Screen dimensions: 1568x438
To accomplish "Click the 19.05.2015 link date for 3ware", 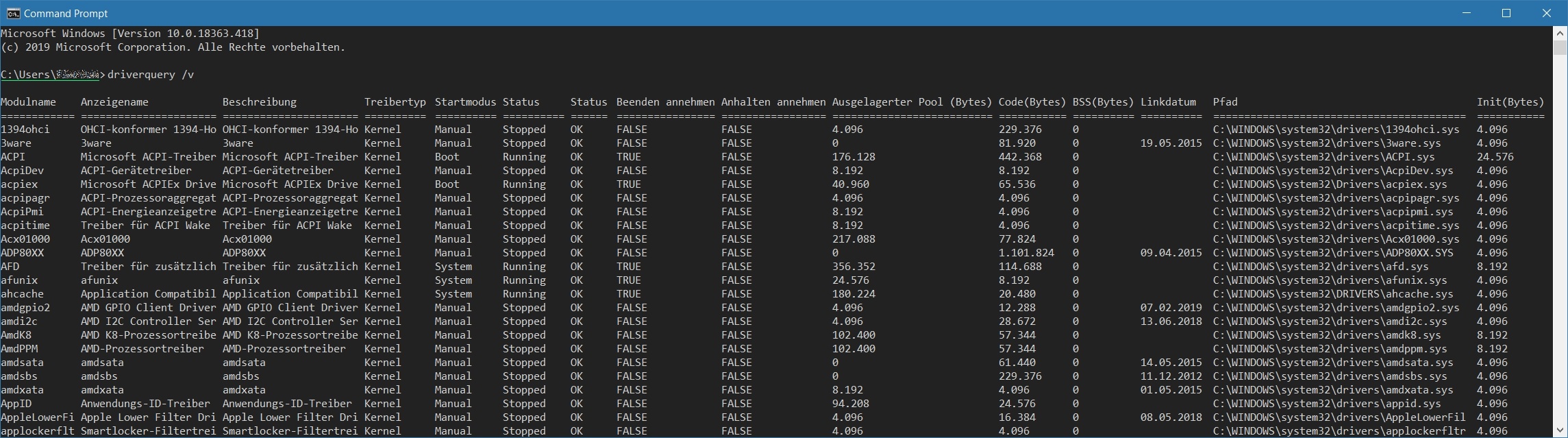I will 1171,143.
